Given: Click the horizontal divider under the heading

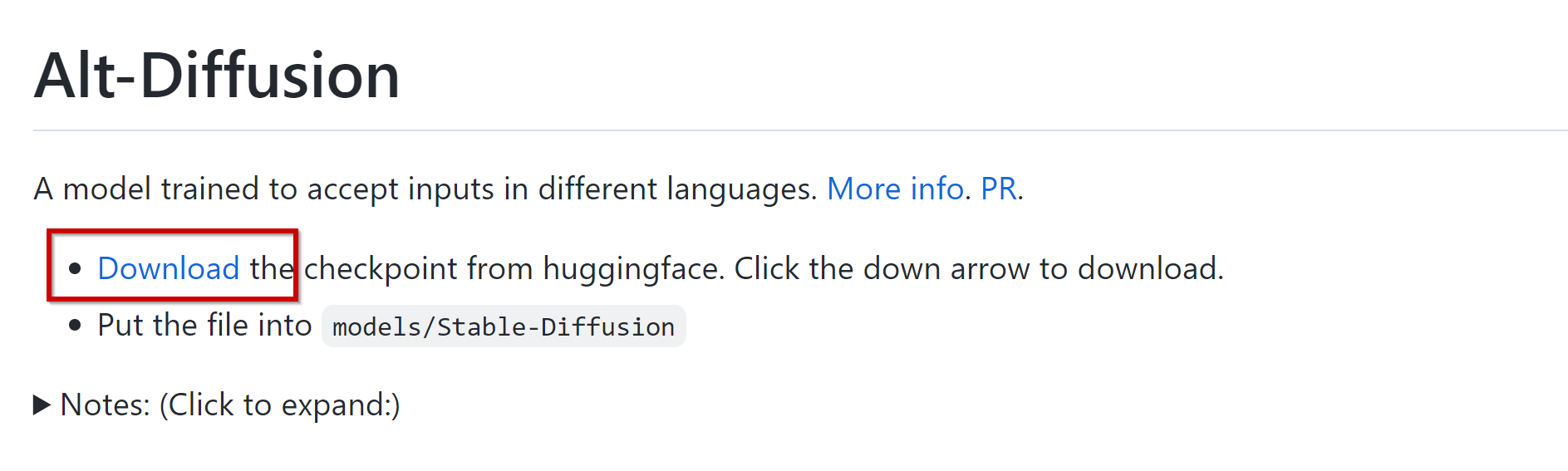Looking at the screenshot, I should pos(800,130).
